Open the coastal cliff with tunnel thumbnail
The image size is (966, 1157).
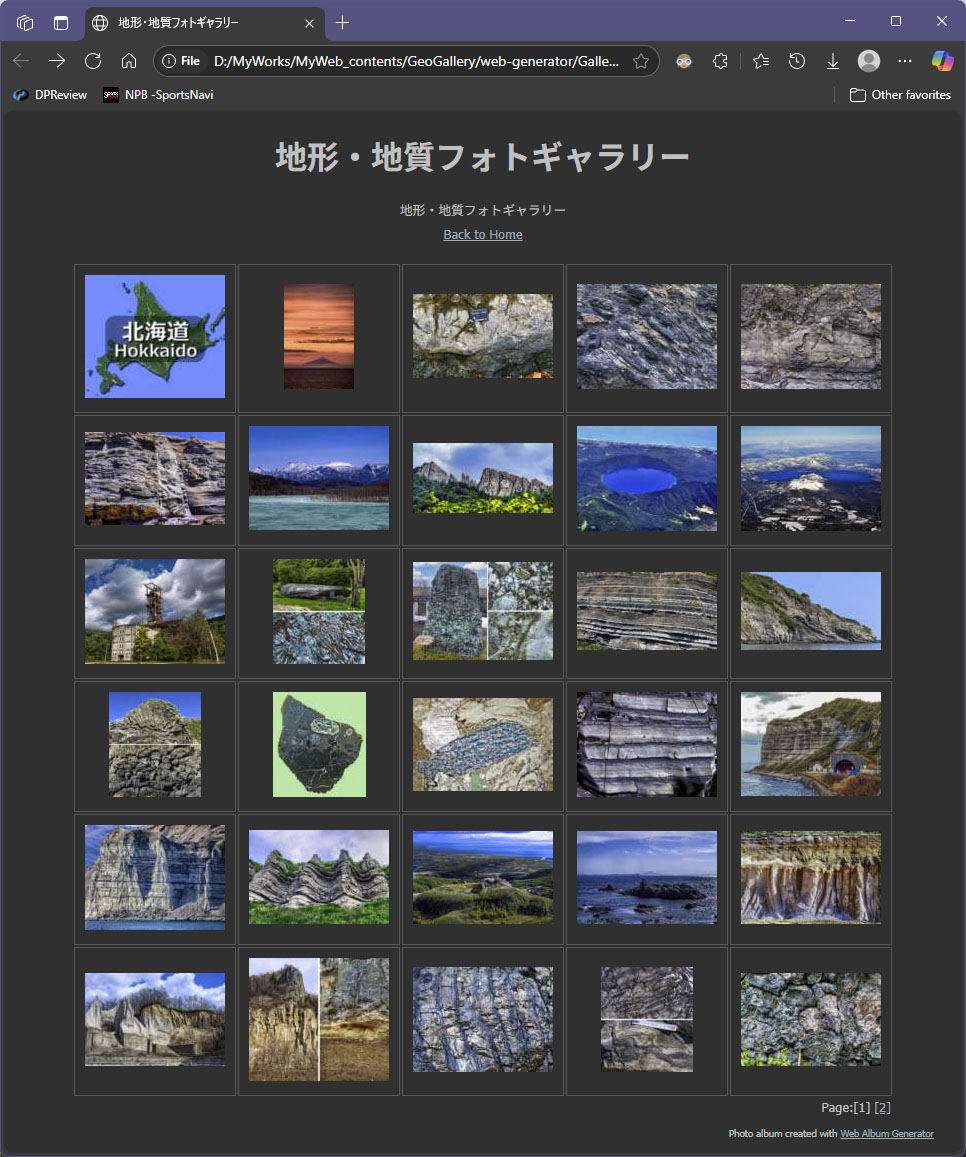[x=810, y=744]
